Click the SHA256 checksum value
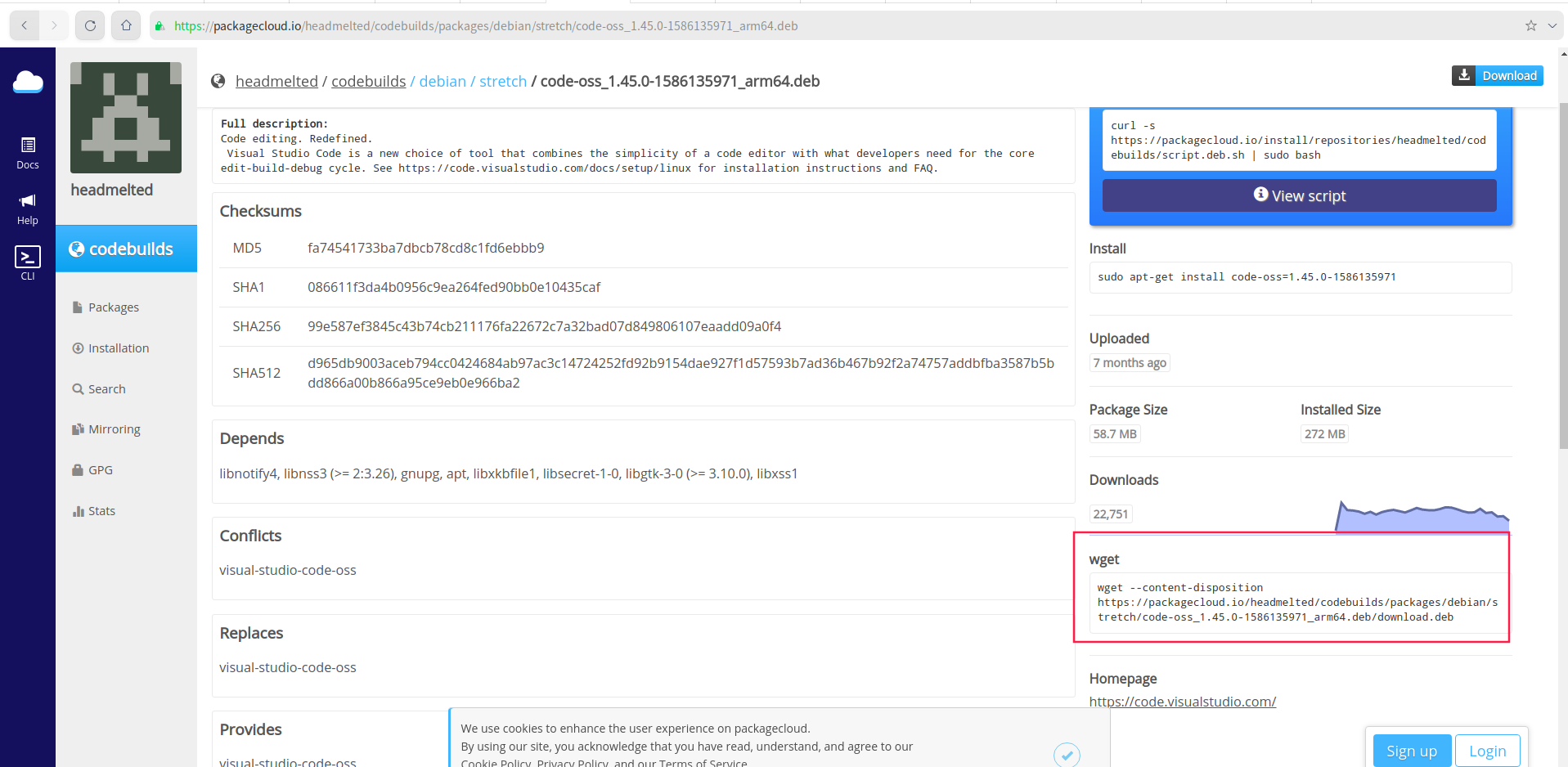Viewport: 1568px width, 767px height. [x=544, y=326]
